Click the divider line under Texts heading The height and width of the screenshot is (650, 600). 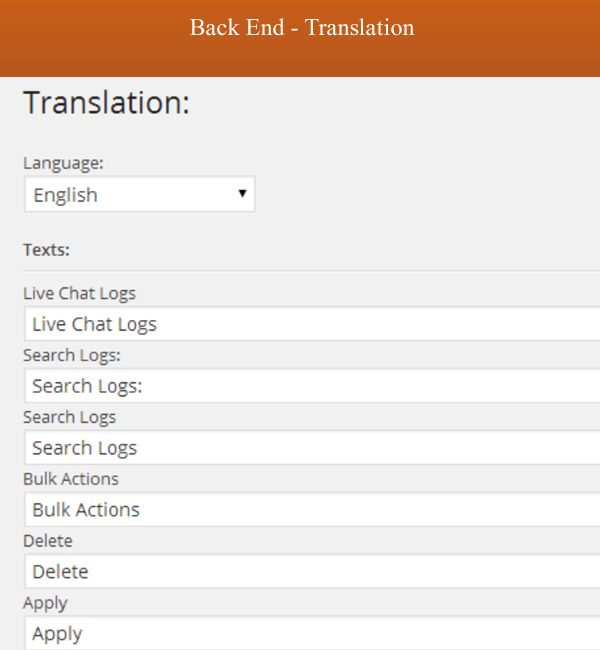point(311,271)
